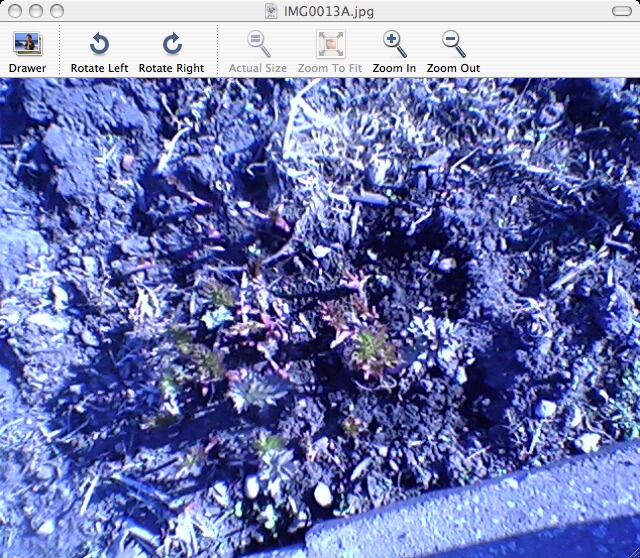Close the IMG0013A.jpg window
Viewport: 640px width, 558px height.
14,11
